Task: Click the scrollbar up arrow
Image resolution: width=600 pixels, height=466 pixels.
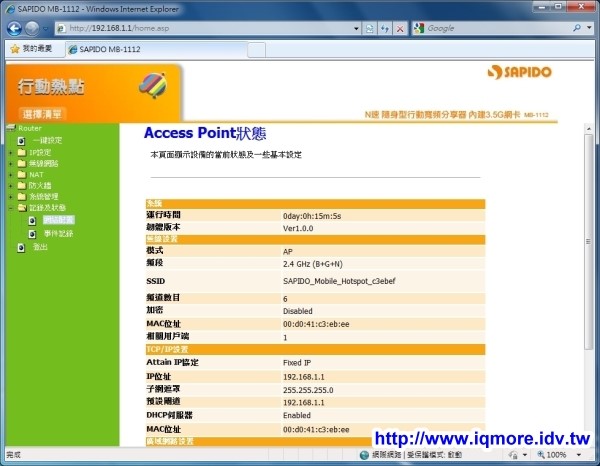Action: click(589, 129)
